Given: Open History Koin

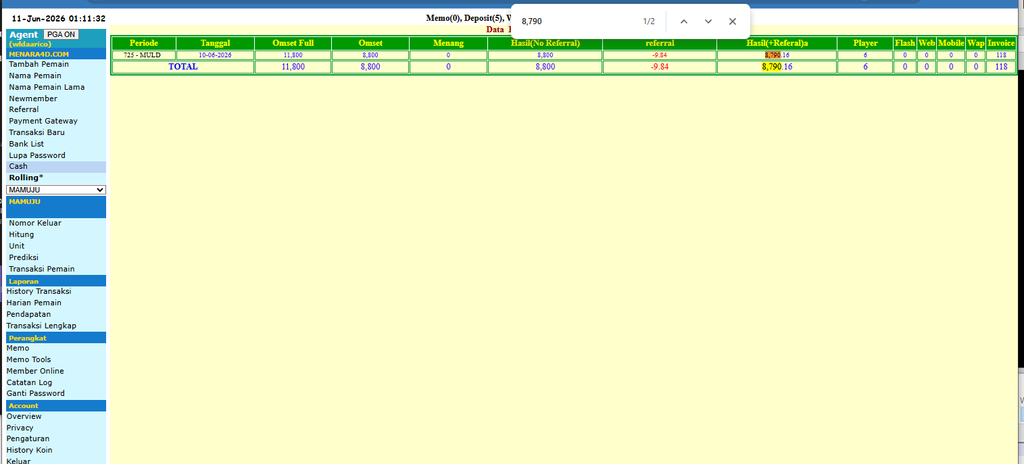Looking at the screenshot, I should pyautogui.click(x=29, y=450).
